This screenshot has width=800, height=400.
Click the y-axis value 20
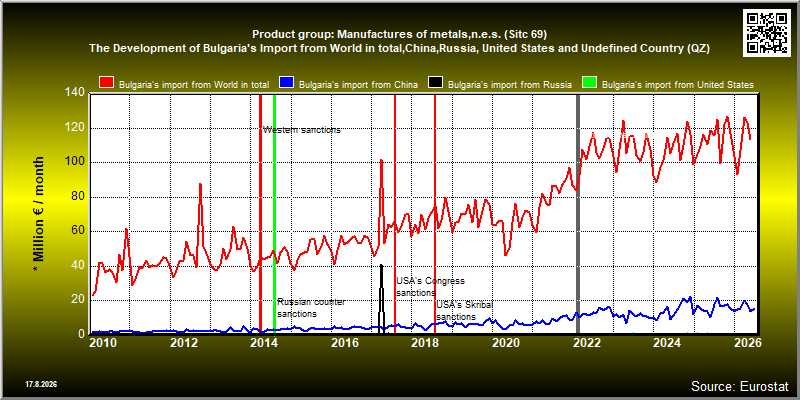78,300
